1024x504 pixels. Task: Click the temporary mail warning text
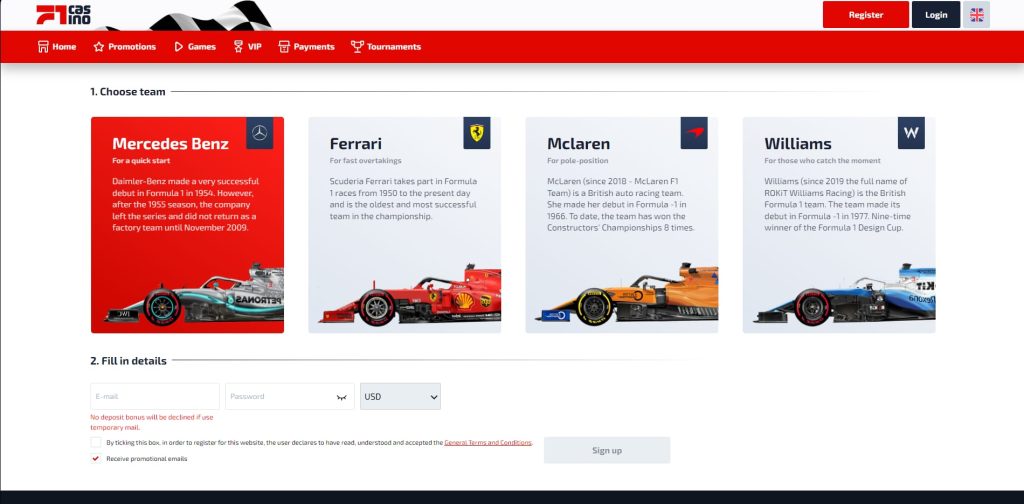point(152,422)
